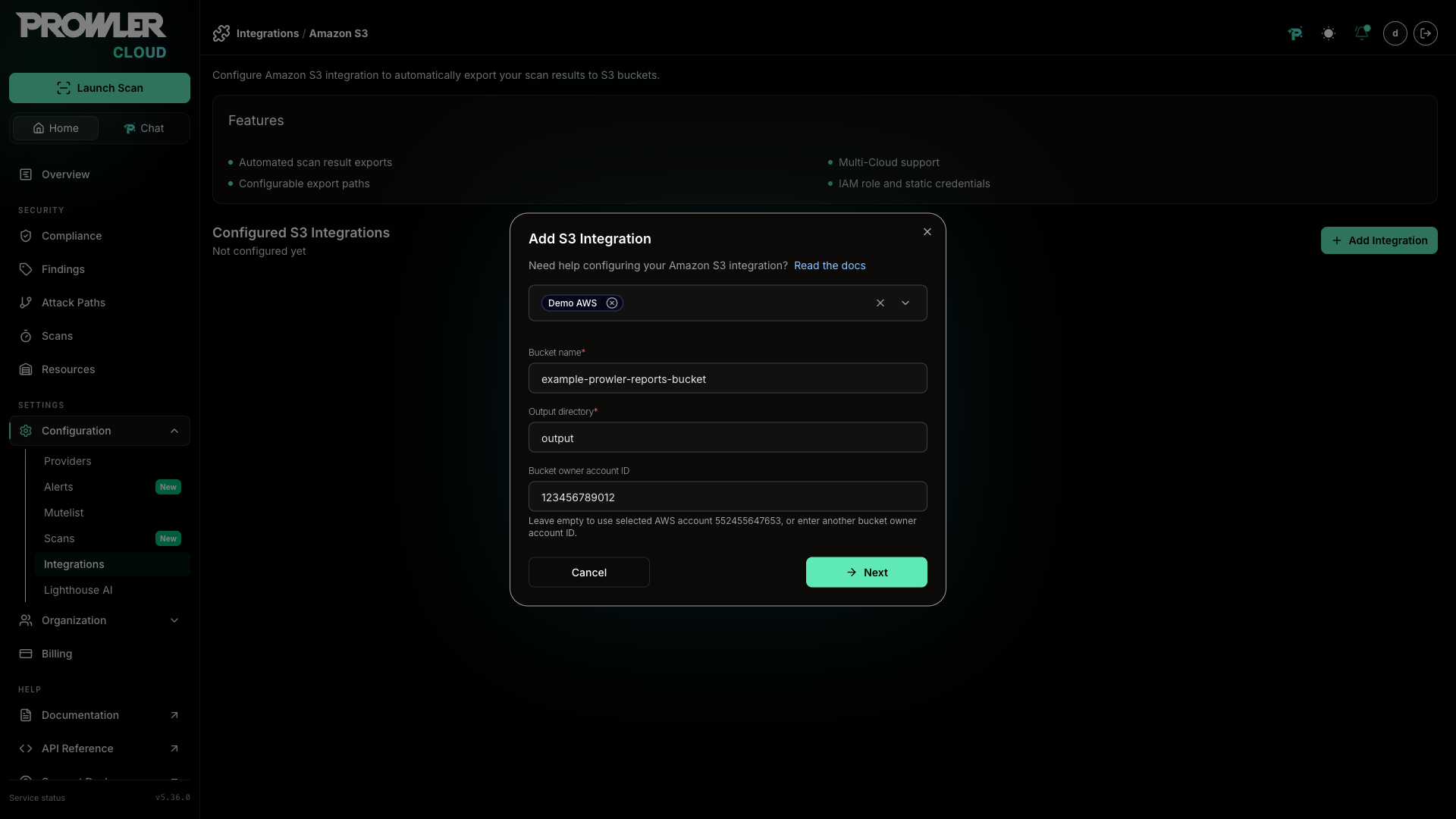Screen dimensions: 1456x819
Task: Close the Add S3 Integration dialog
Action: pyautogui.click(x=927, y=232)
